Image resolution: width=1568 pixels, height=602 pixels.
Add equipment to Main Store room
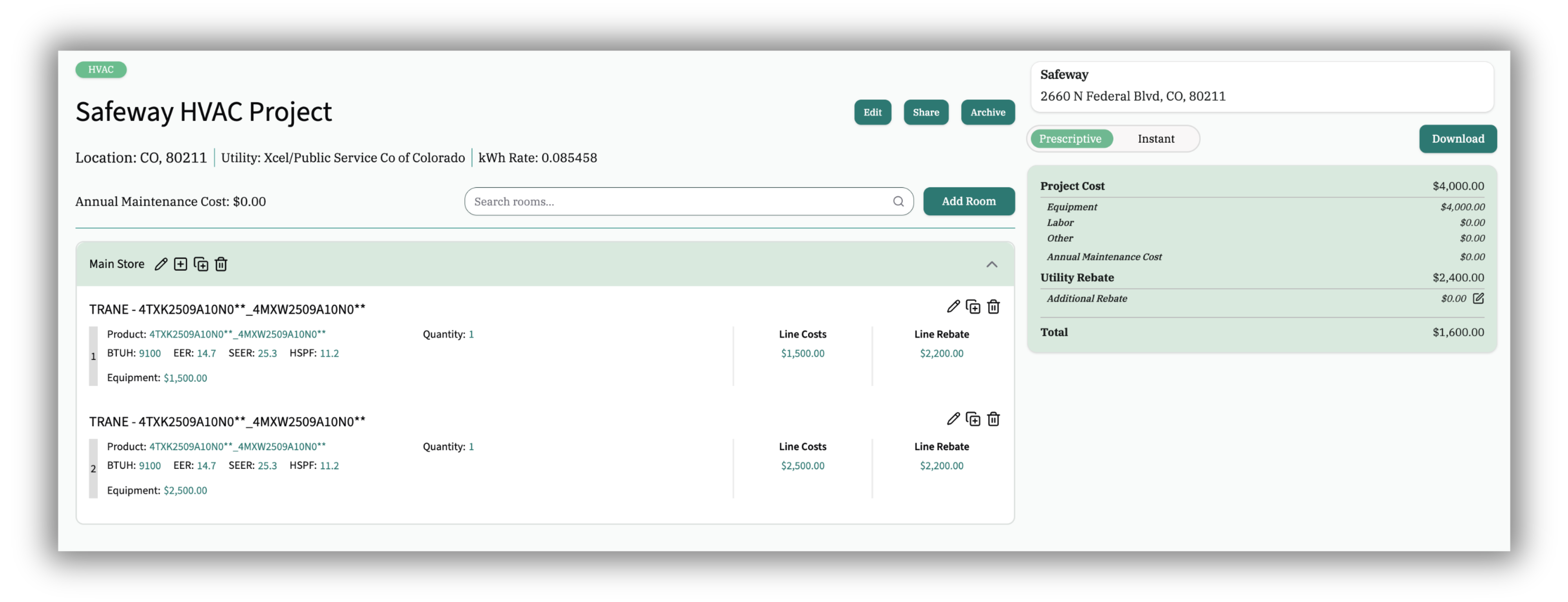coord(181,264)
